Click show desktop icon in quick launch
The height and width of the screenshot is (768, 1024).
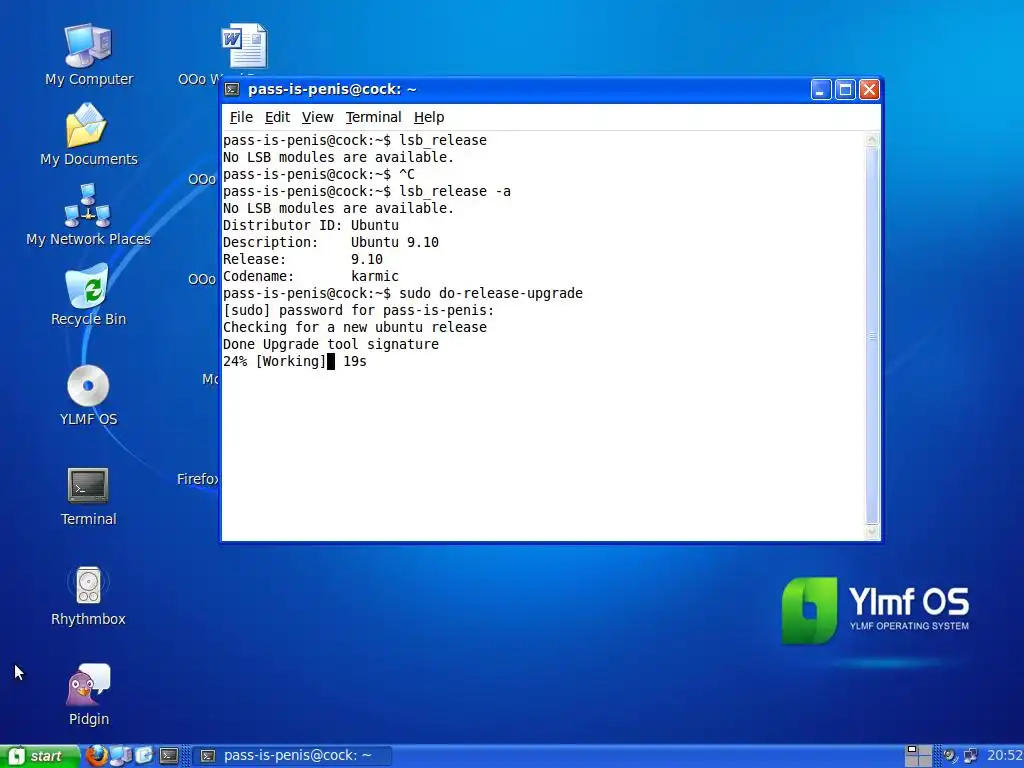pos(144,756)
